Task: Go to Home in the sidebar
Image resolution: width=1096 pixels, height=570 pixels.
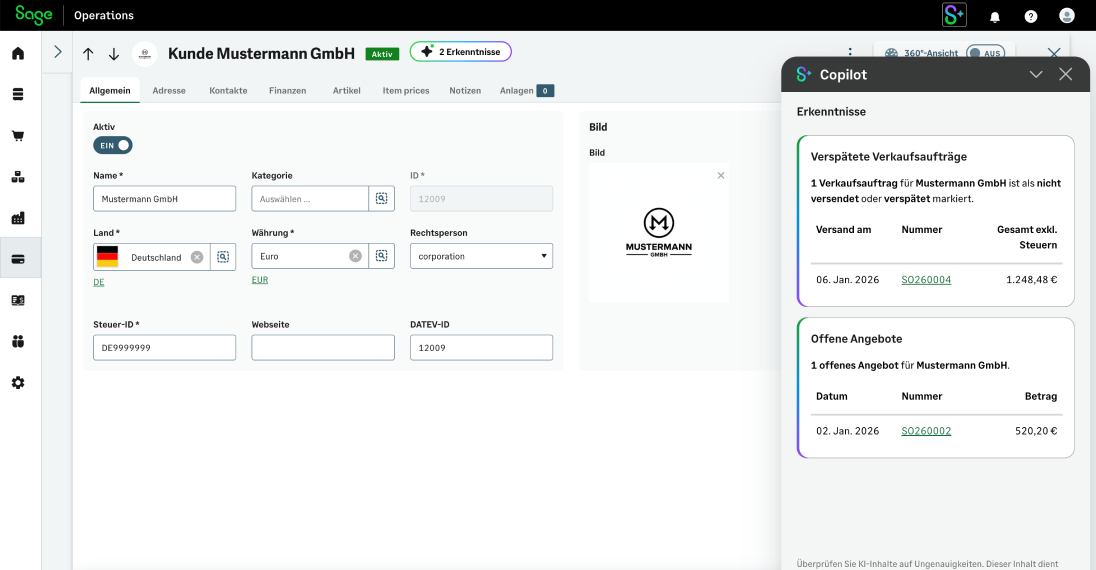Action: [18, 53]
